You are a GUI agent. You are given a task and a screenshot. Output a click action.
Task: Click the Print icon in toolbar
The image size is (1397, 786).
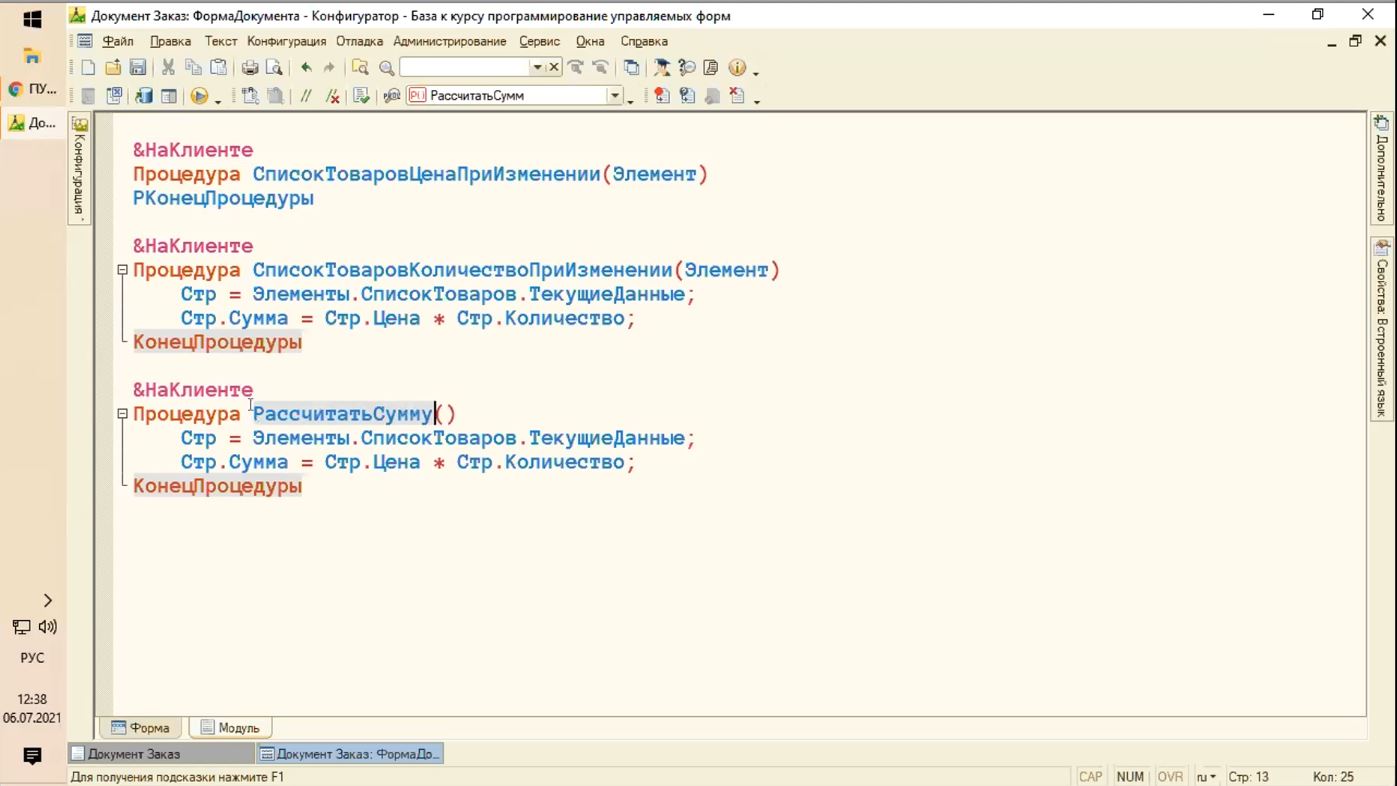tap(250, 68)
